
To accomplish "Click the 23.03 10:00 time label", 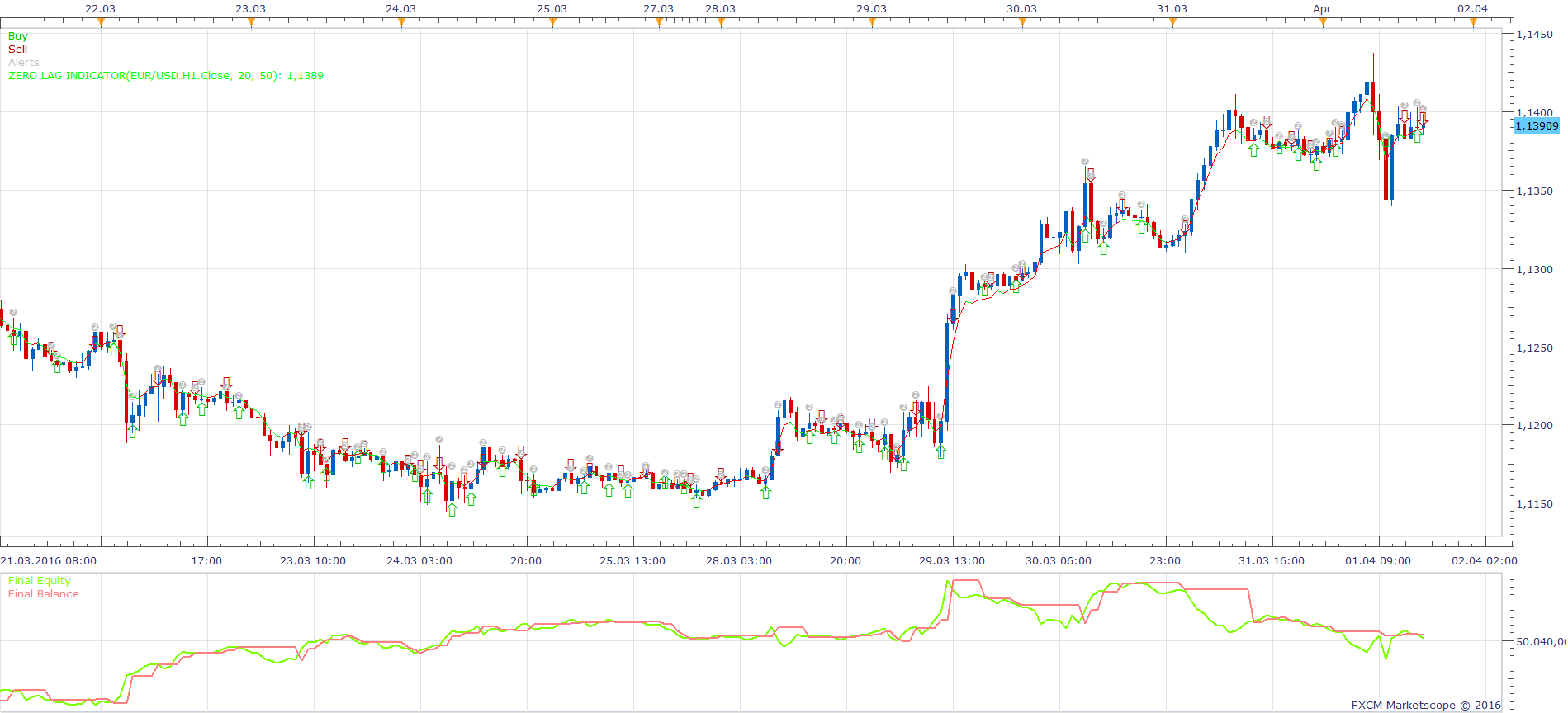I will coord(313,561).
